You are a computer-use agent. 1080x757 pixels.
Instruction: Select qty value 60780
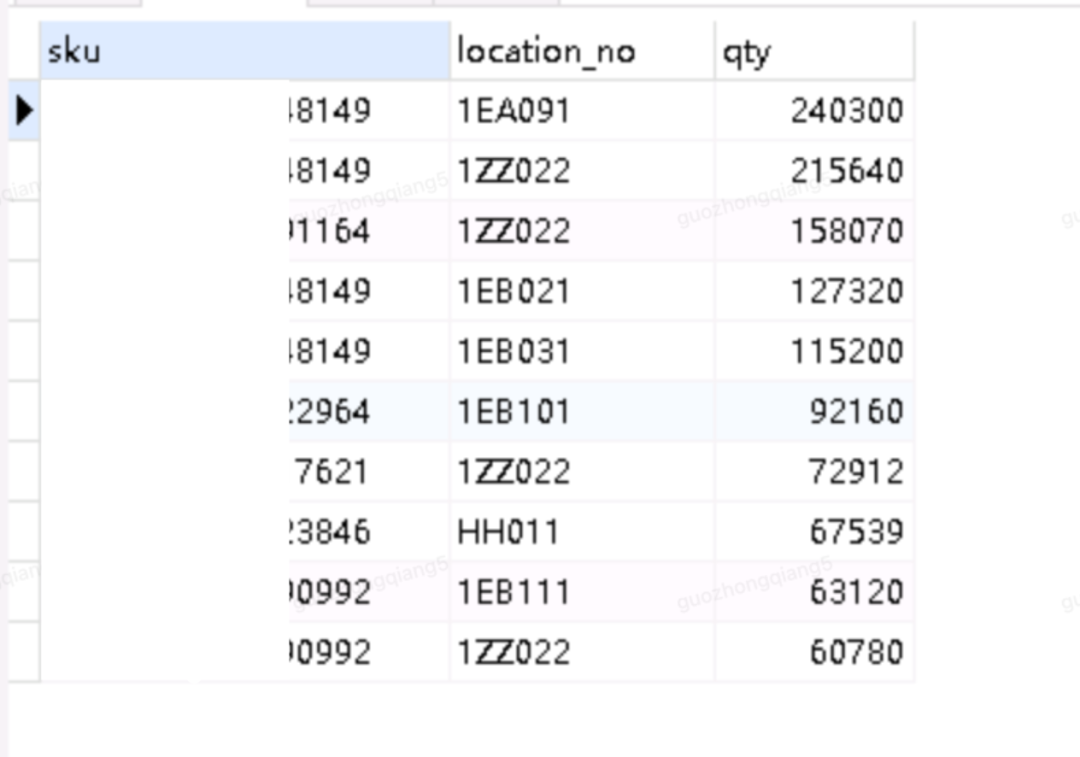tap(815, 652)
